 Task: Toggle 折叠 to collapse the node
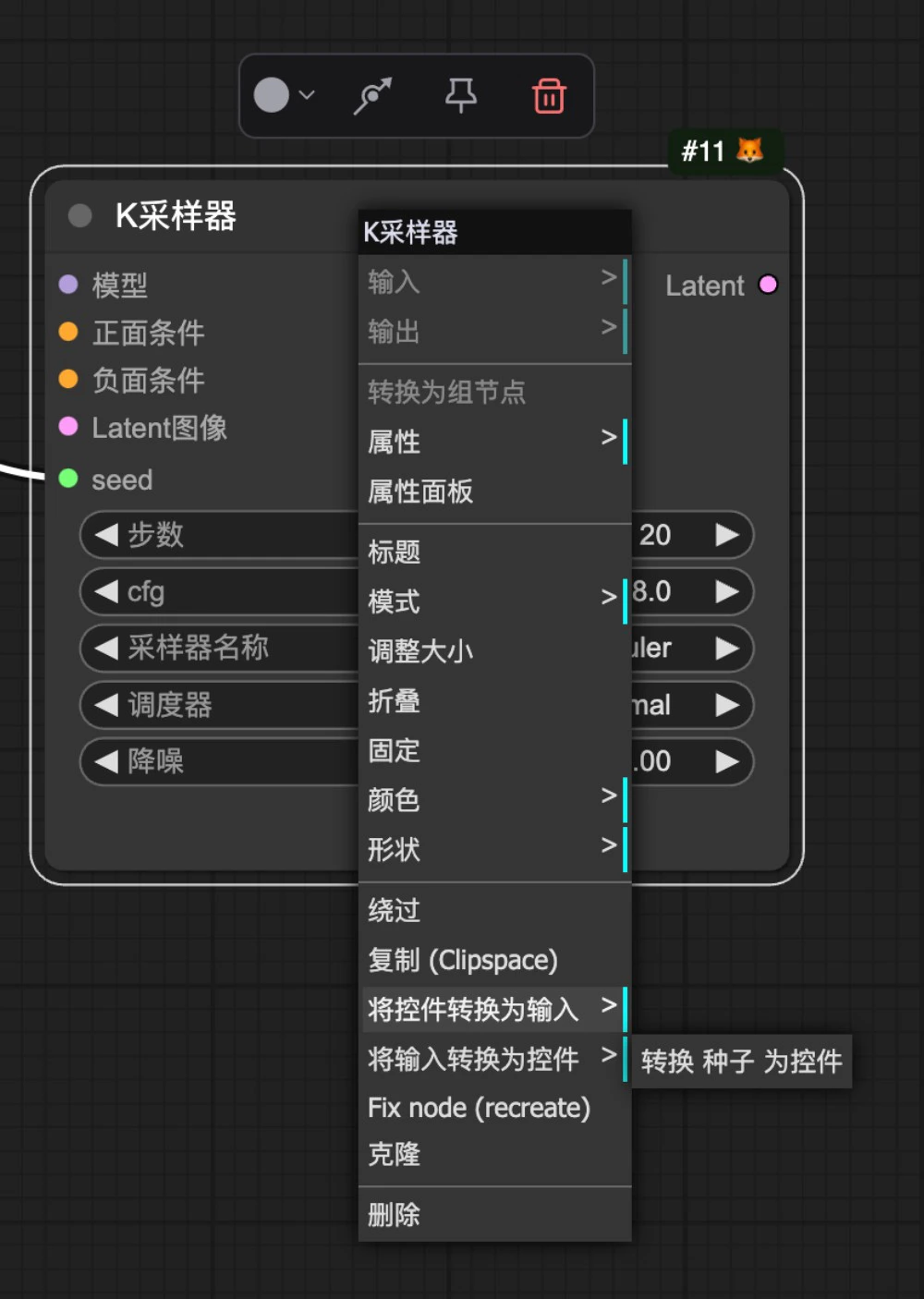pyautogui.click(x=393, y=701)
